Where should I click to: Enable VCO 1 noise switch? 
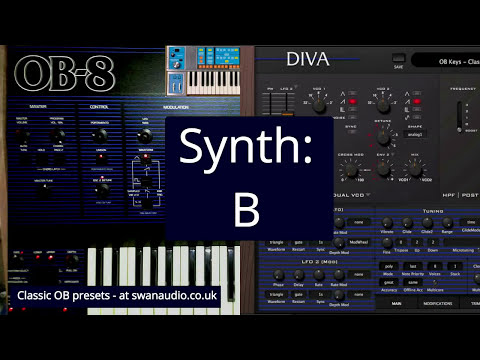352,117
